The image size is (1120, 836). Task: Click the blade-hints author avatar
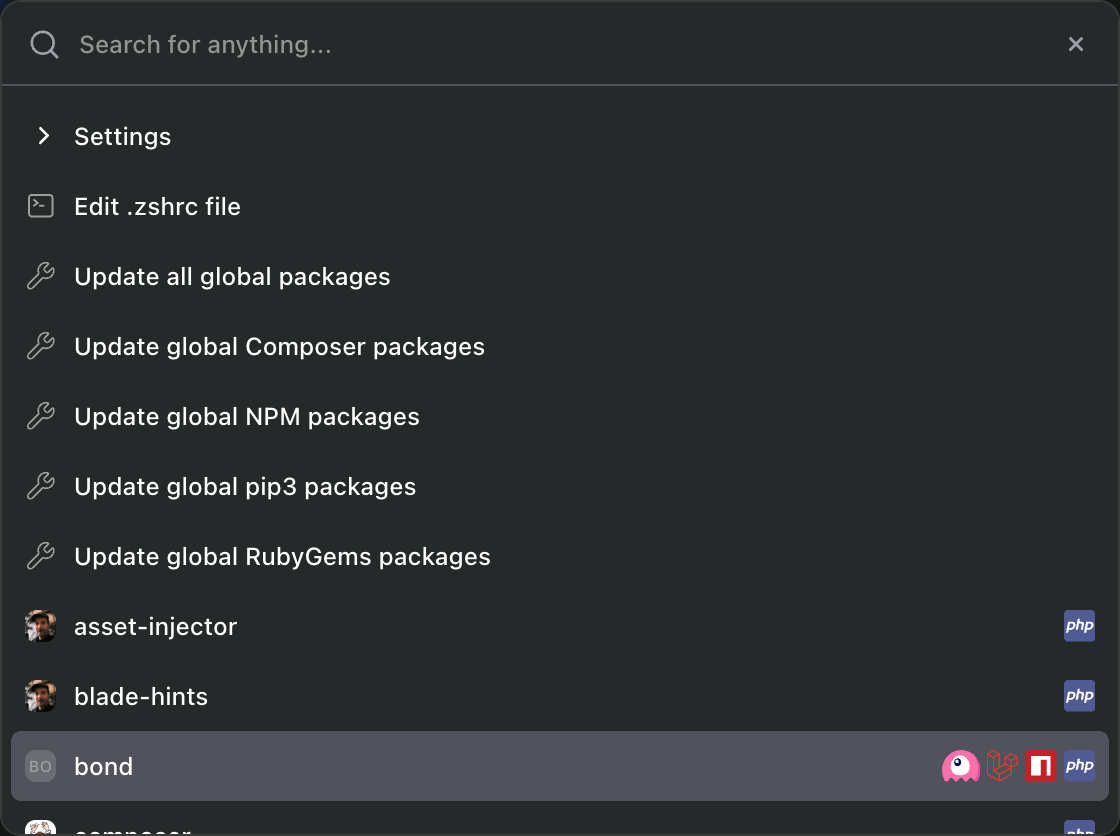pos(40,696)
